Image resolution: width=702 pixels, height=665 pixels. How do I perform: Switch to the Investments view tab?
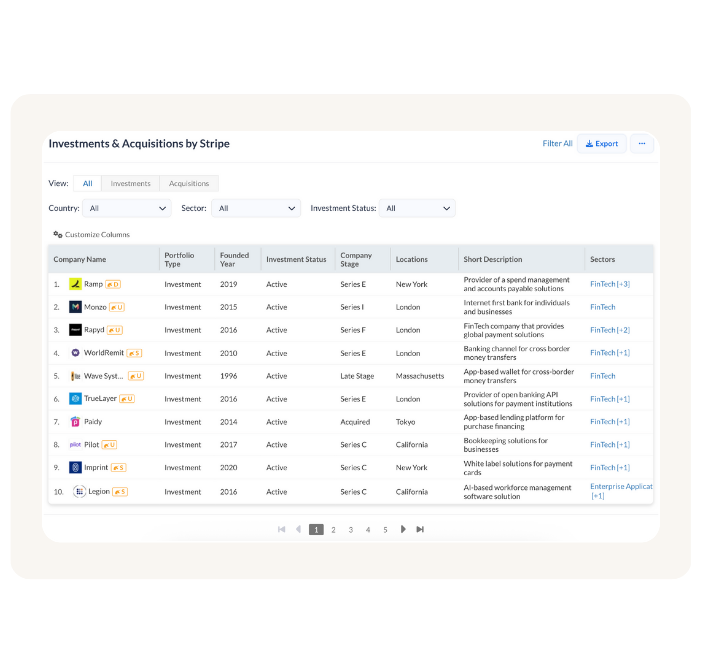point(130,184)
